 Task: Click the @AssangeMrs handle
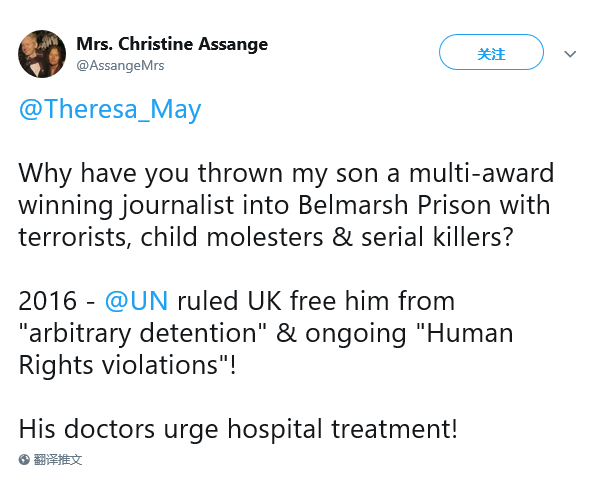pyautogui.click(x=120, y=65)
